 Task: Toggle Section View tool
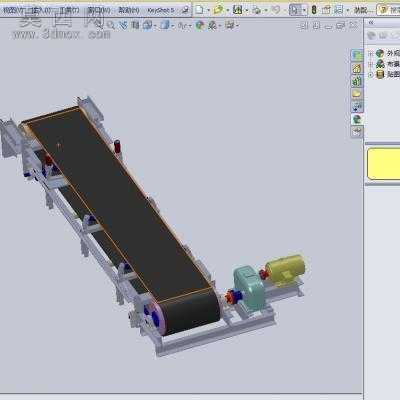[x=135, y=25]
